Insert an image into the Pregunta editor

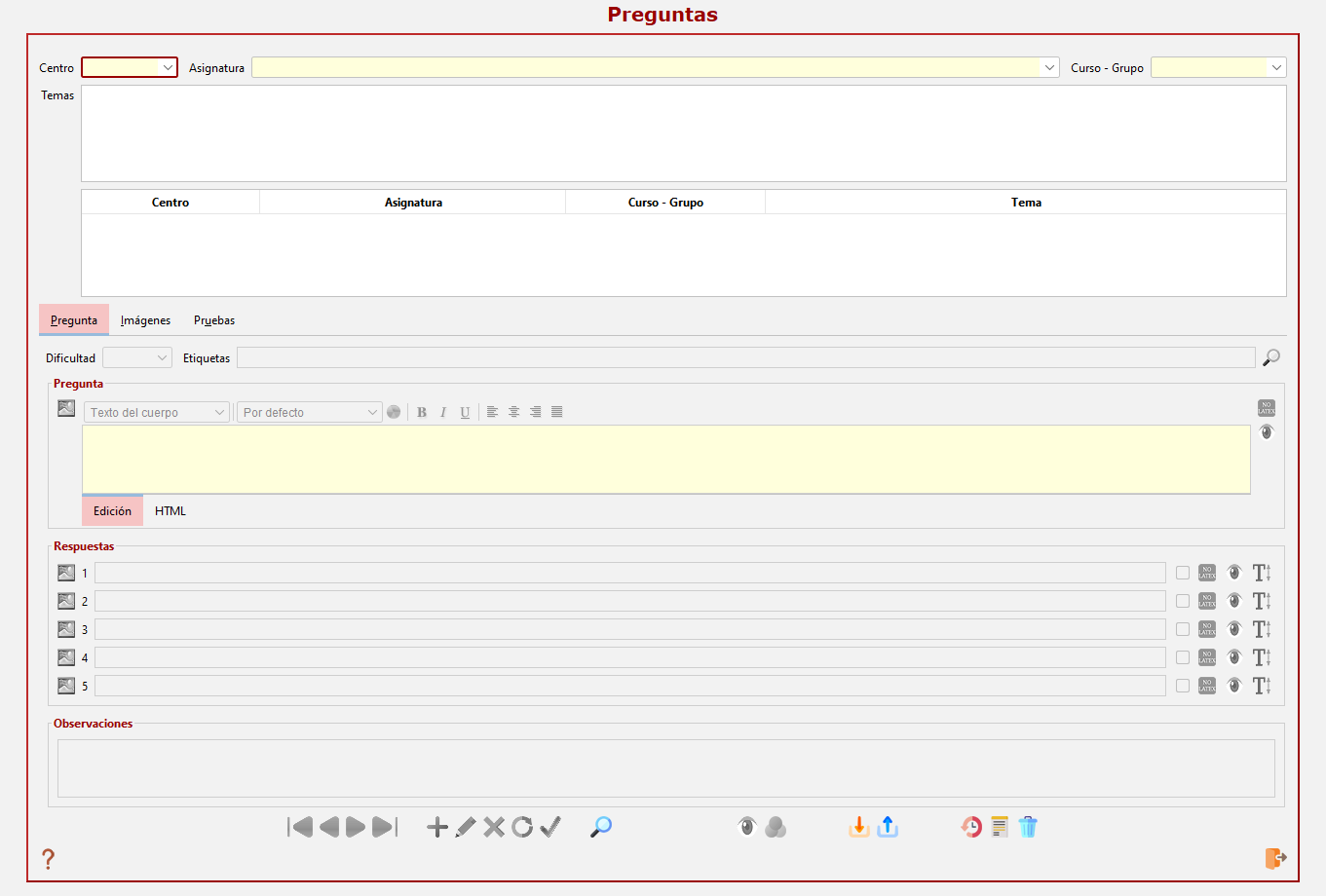tap(66, 408)
